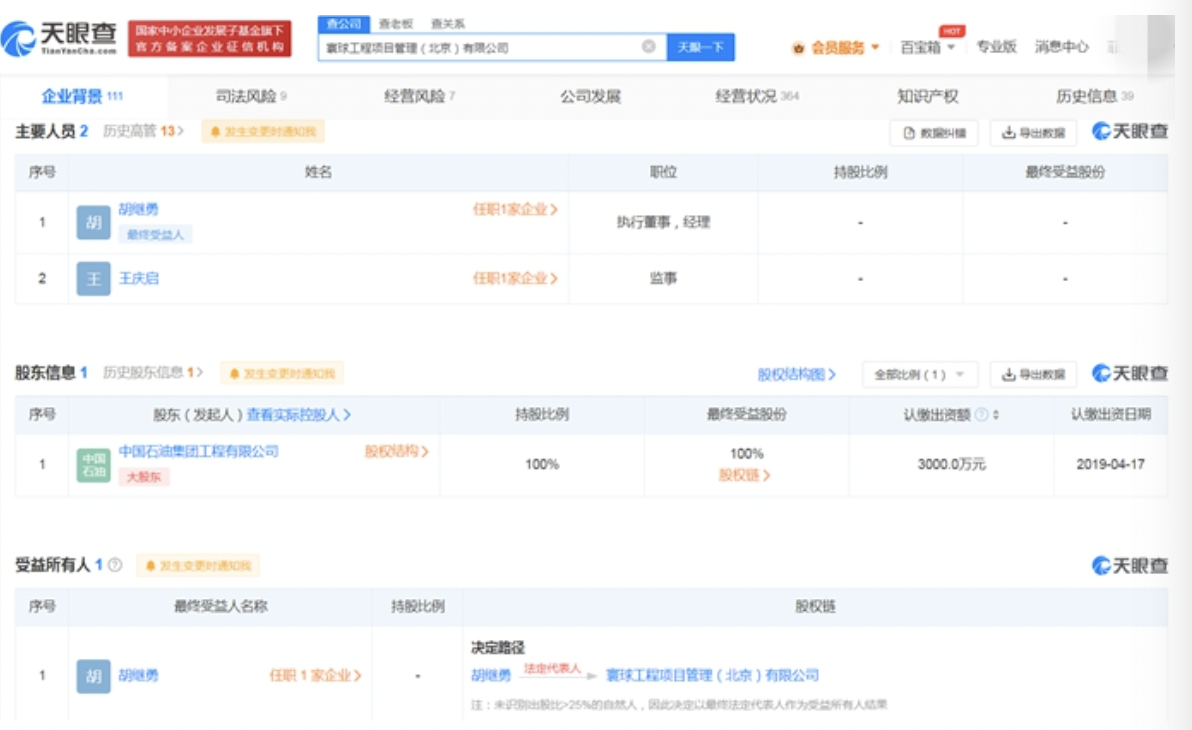Click 数据纠错 button in 主要人员 section
Image resolution: width=1192 pixels, height=730 pixels.
click(x=934, y=133)
